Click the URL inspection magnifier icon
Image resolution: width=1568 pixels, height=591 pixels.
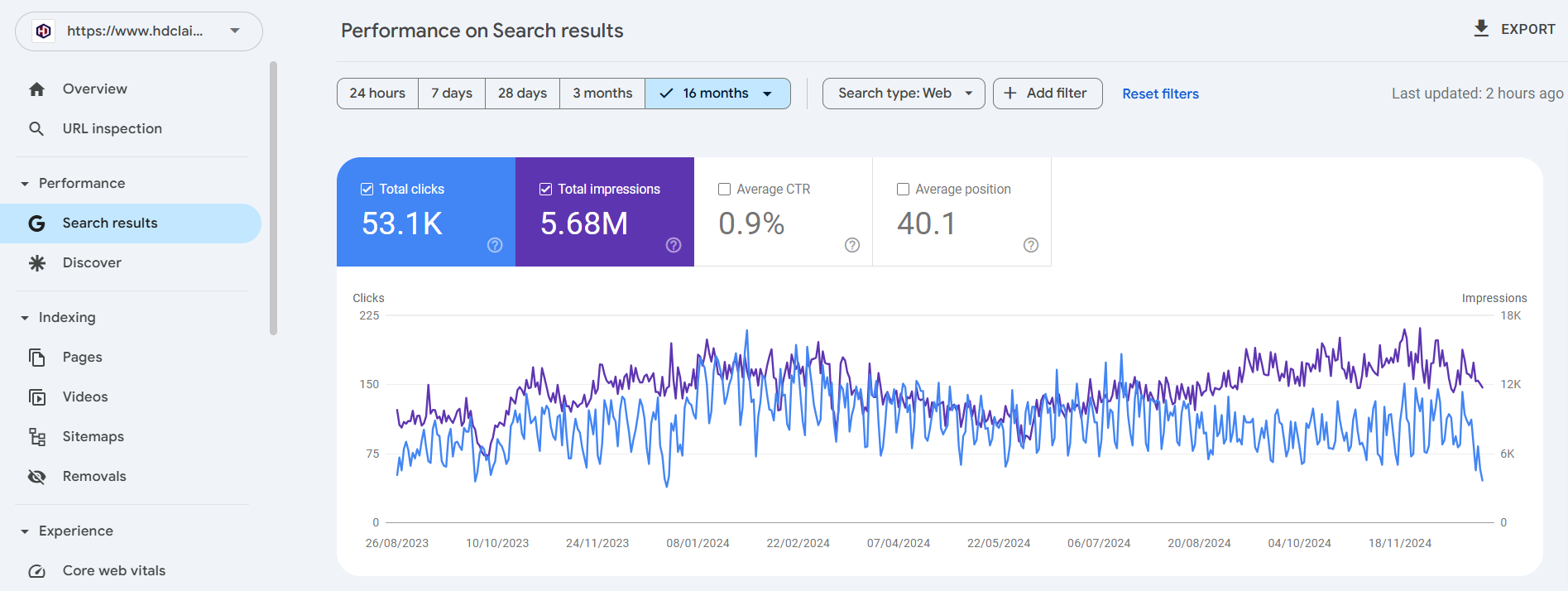click(x=36, y=129)
